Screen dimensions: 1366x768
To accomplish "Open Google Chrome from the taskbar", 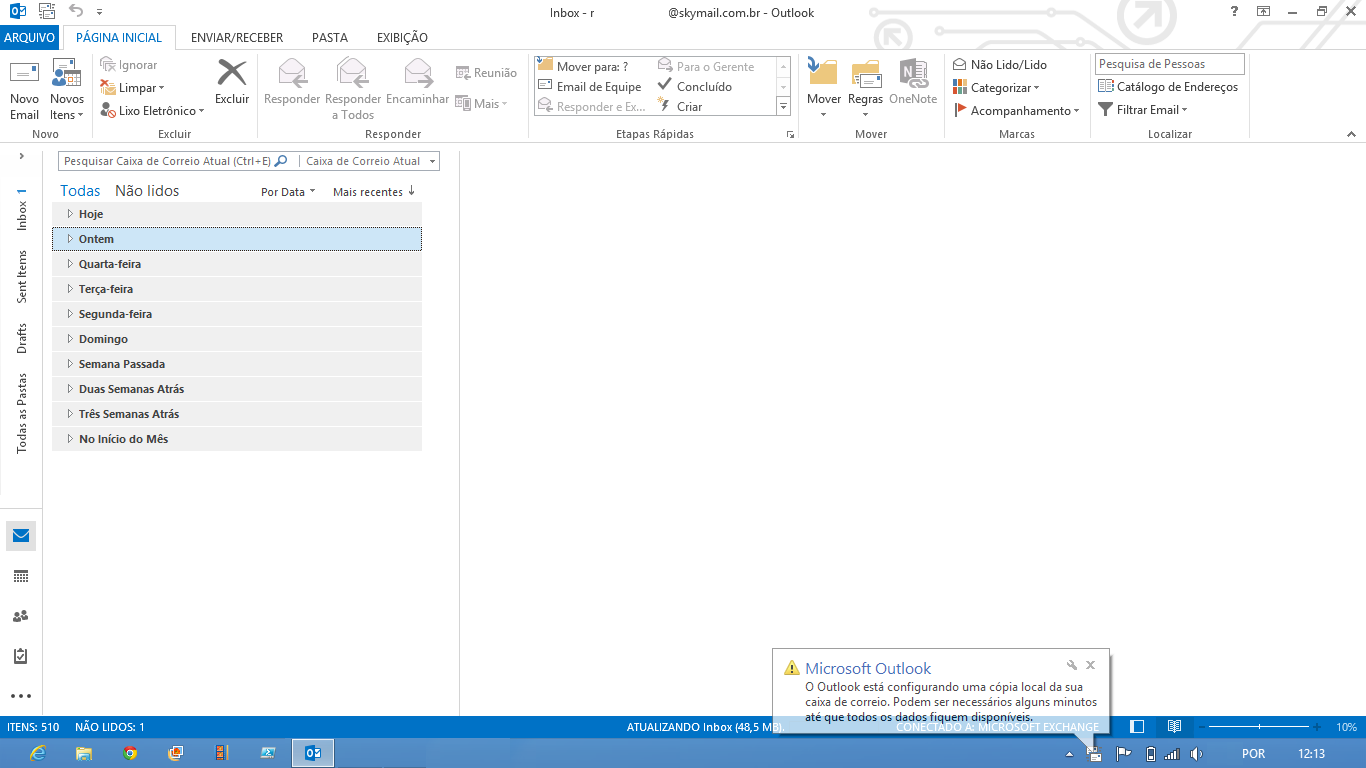I will point(130,753).
